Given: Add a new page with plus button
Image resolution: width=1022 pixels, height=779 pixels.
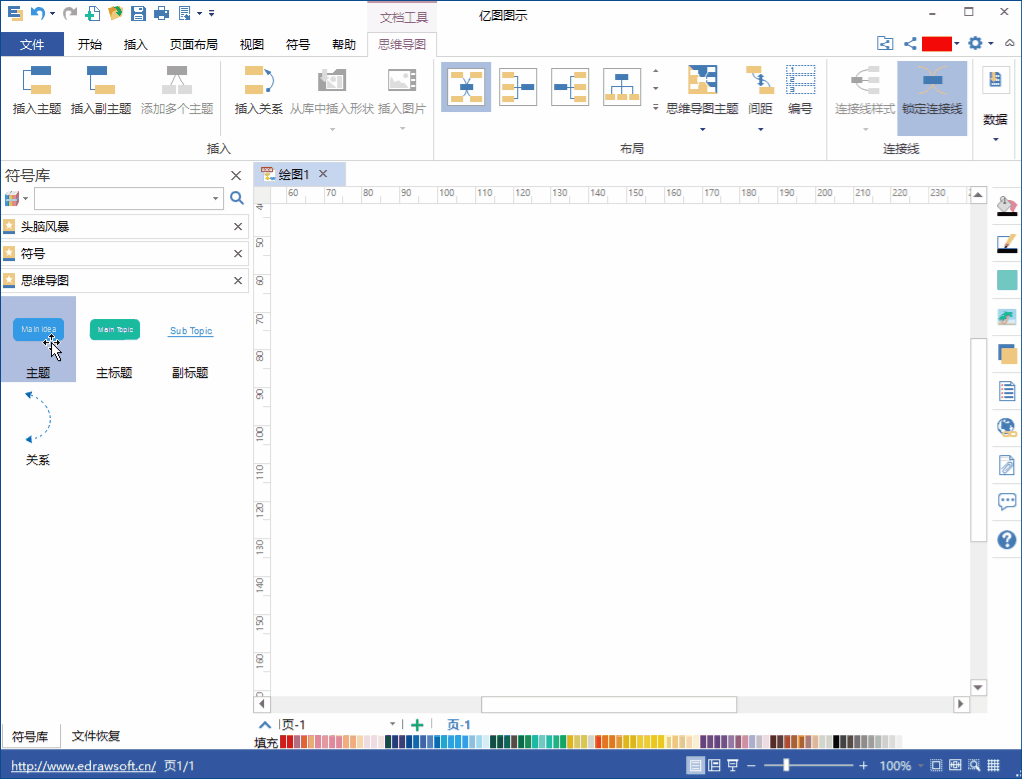Looking at the screenshot, I should click(x=417, y=724).
